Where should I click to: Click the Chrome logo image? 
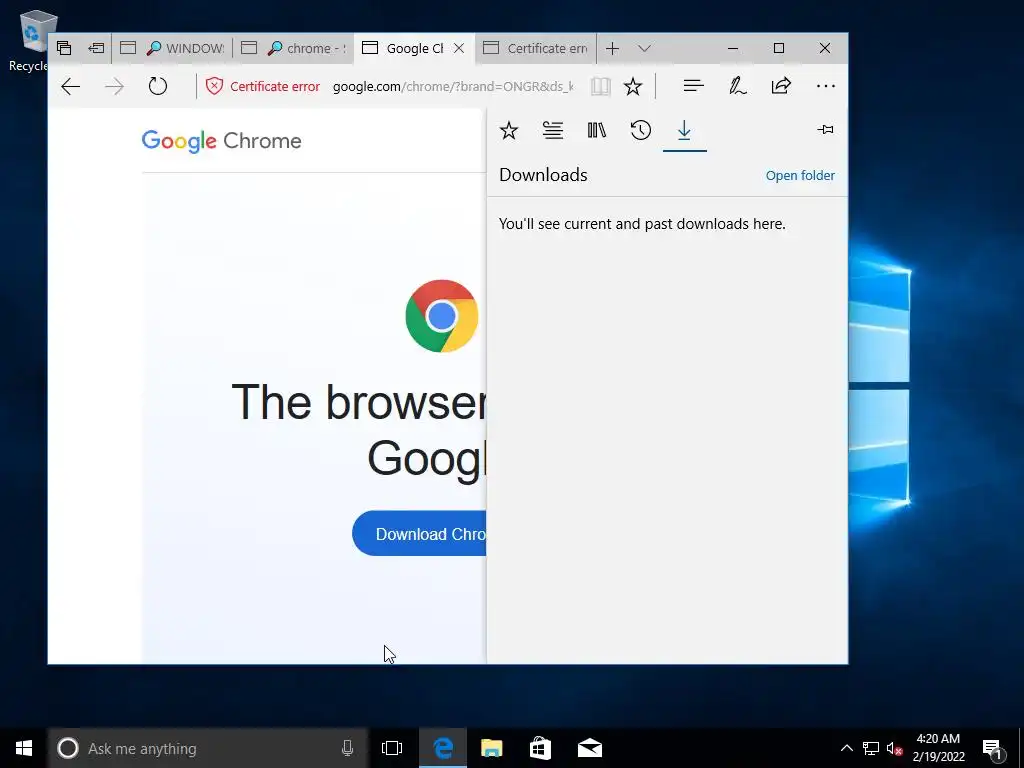[442, 316]
